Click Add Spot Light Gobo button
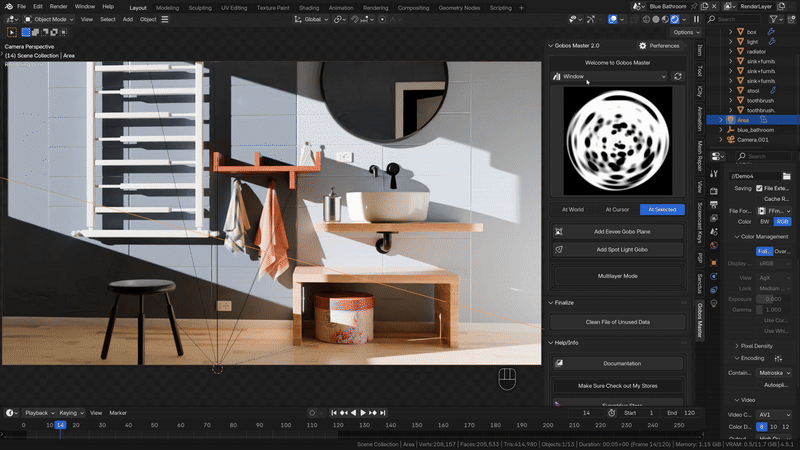This screenshot has height=450, width=800. (x=617, y=249)
